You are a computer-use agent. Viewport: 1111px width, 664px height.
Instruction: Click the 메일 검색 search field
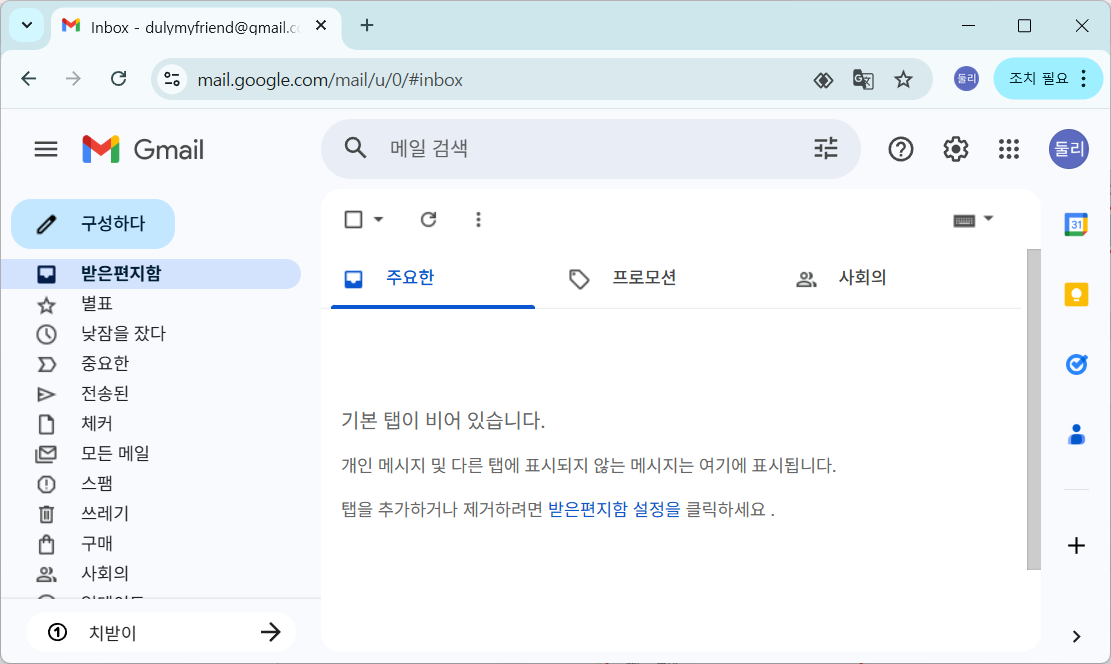(592, 148)
